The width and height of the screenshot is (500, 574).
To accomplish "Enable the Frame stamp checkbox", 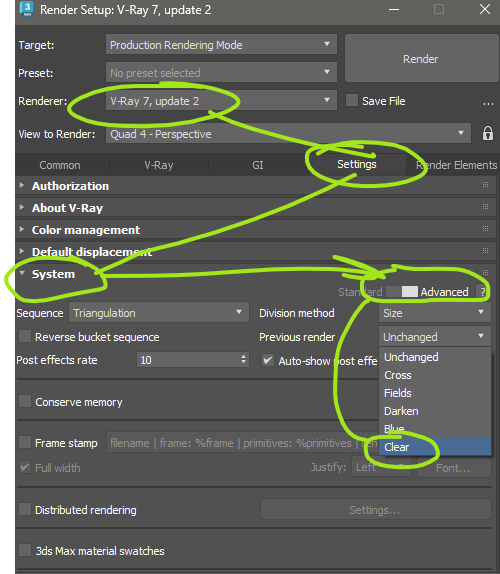I will 25,442.
